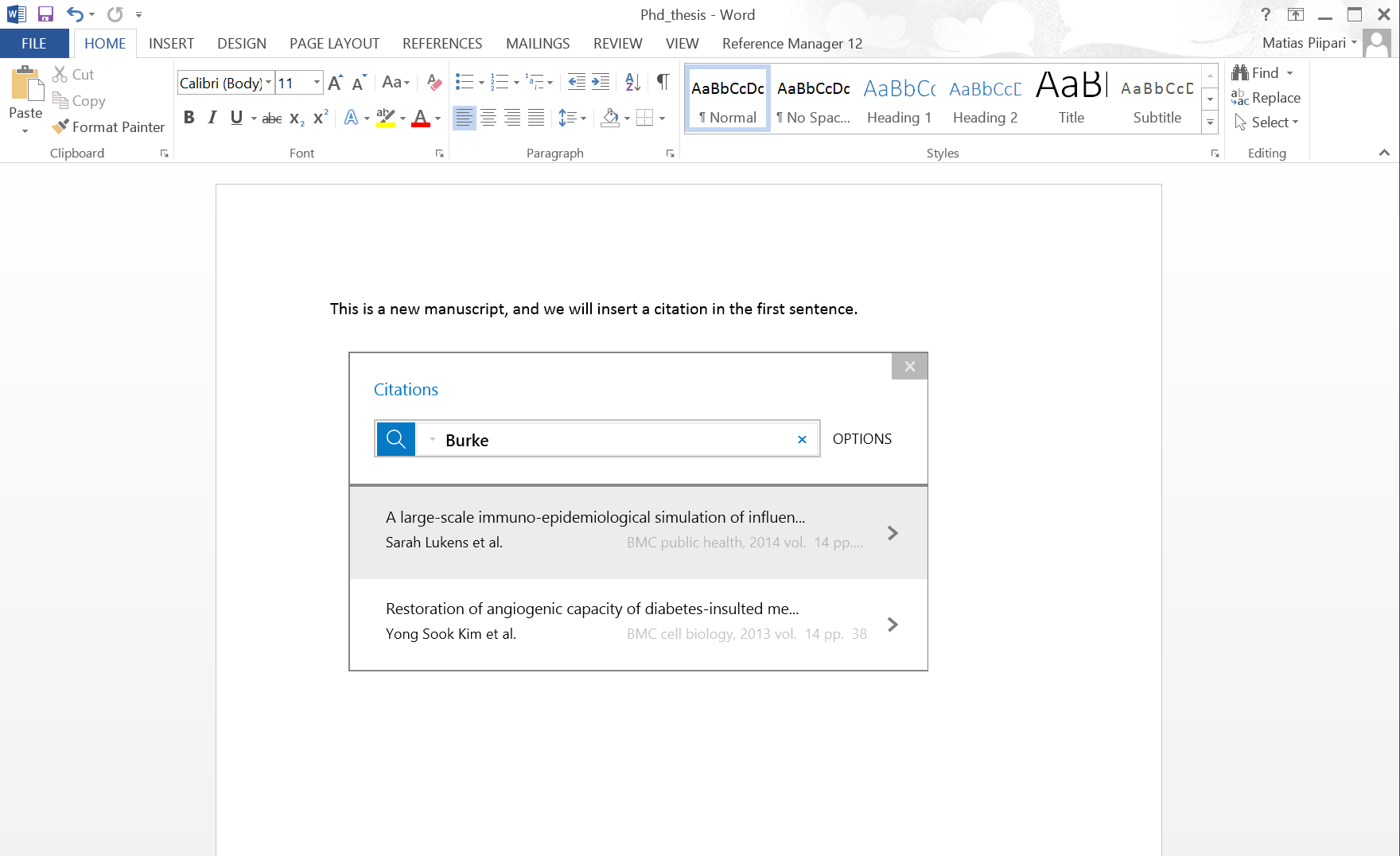
Task: Toggle Show/Hide paragraph marks
Action: pos(663,82)
